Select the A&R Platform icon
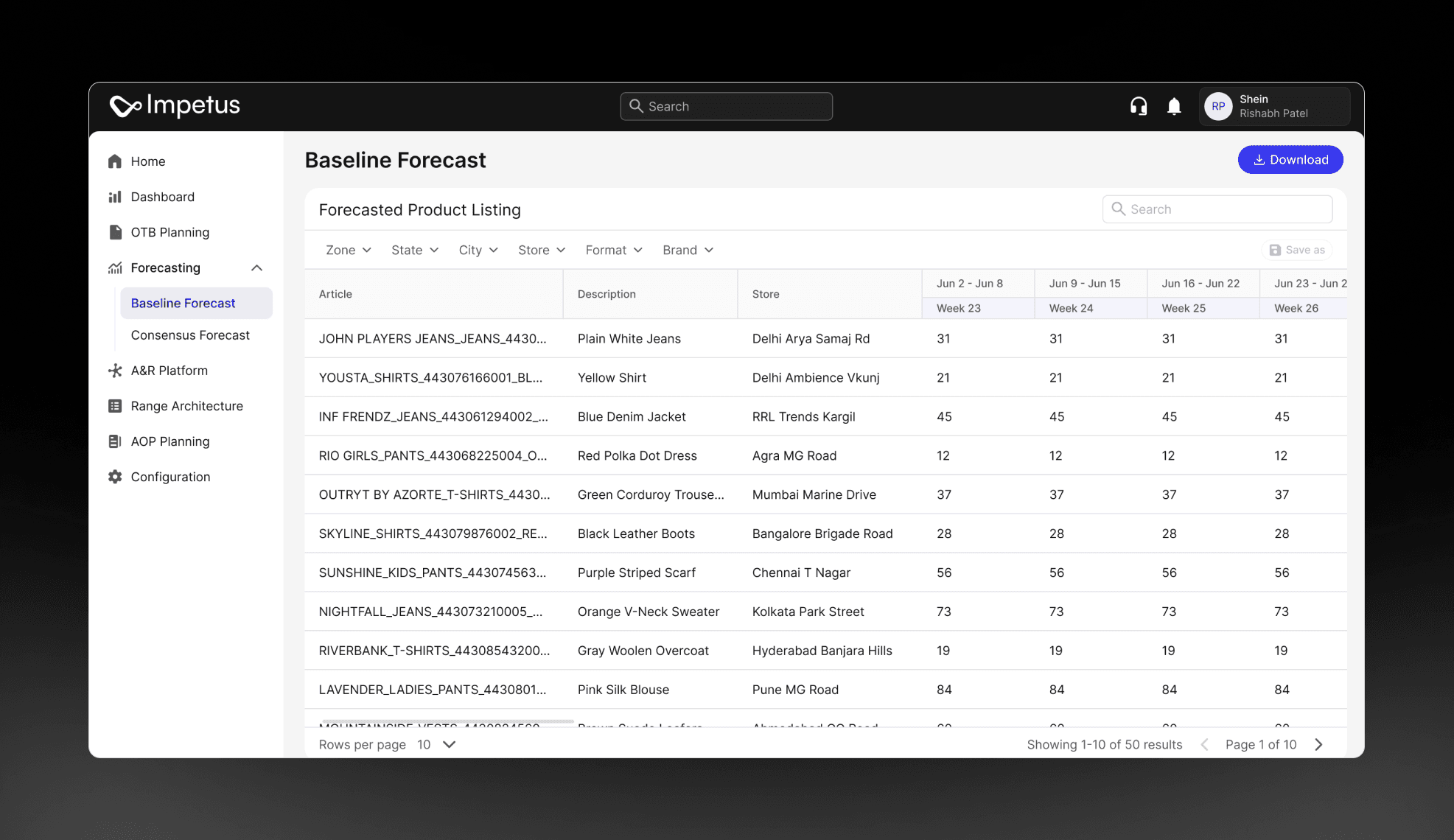 tap(115, 371)
